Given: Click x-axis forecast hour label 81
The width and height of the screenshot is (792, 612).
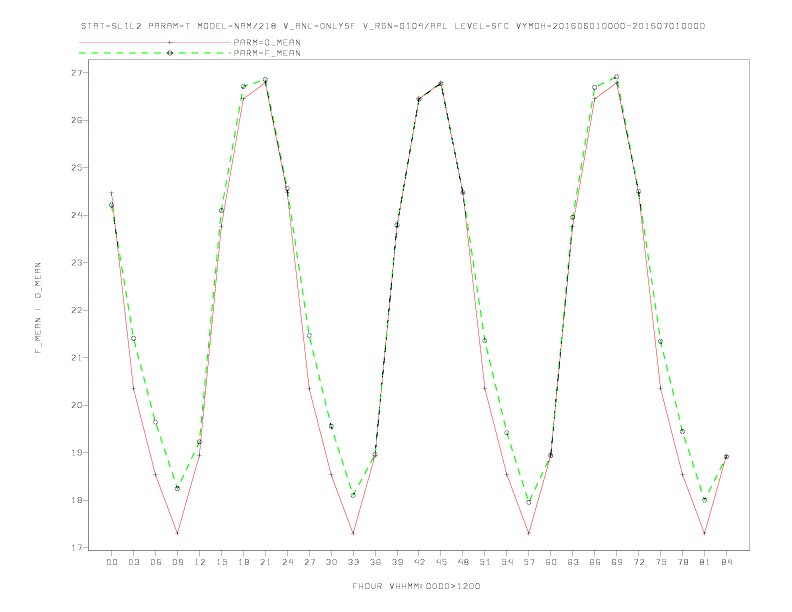Looking at the screenshot, I should (x=705, y=562).
